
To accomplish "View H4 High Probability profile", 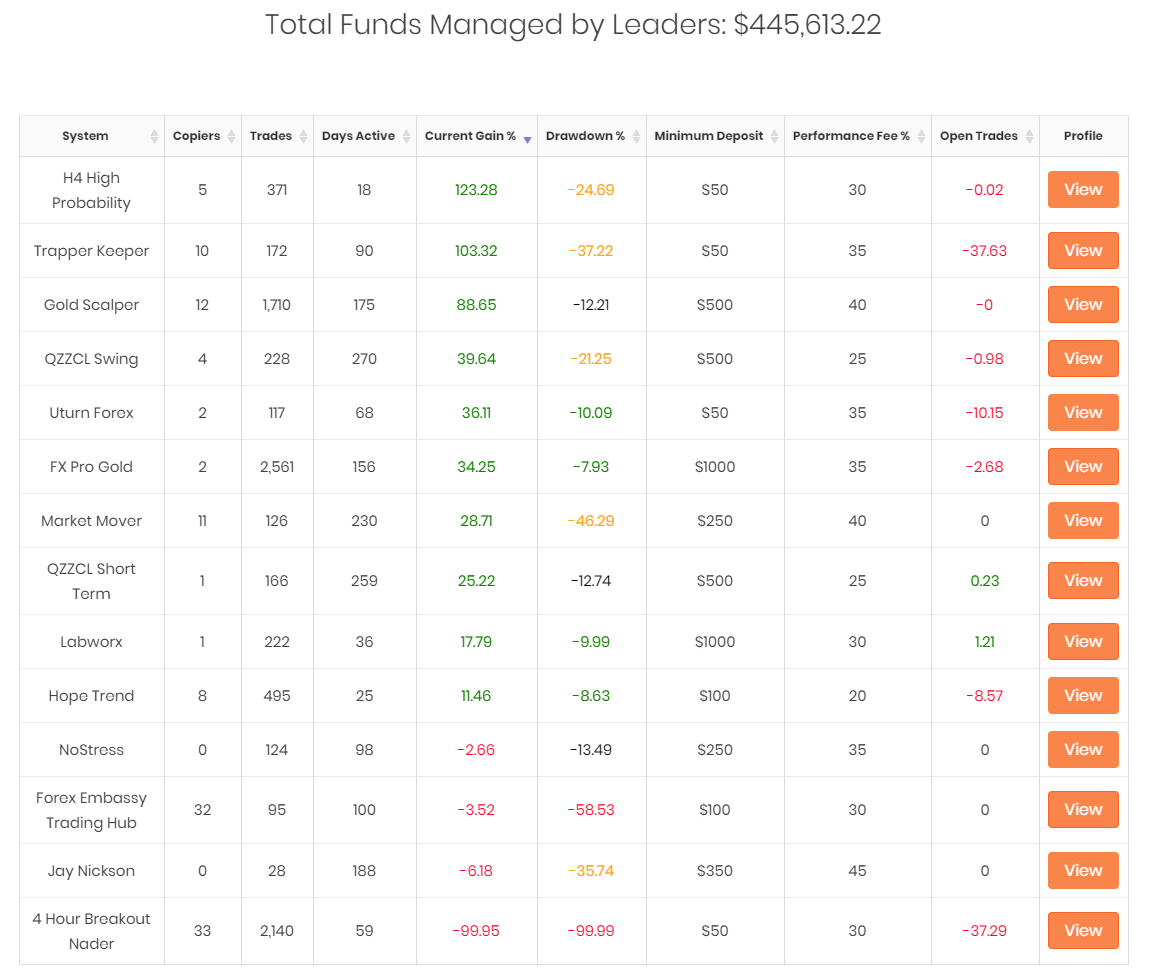I will coord(1083,190).
